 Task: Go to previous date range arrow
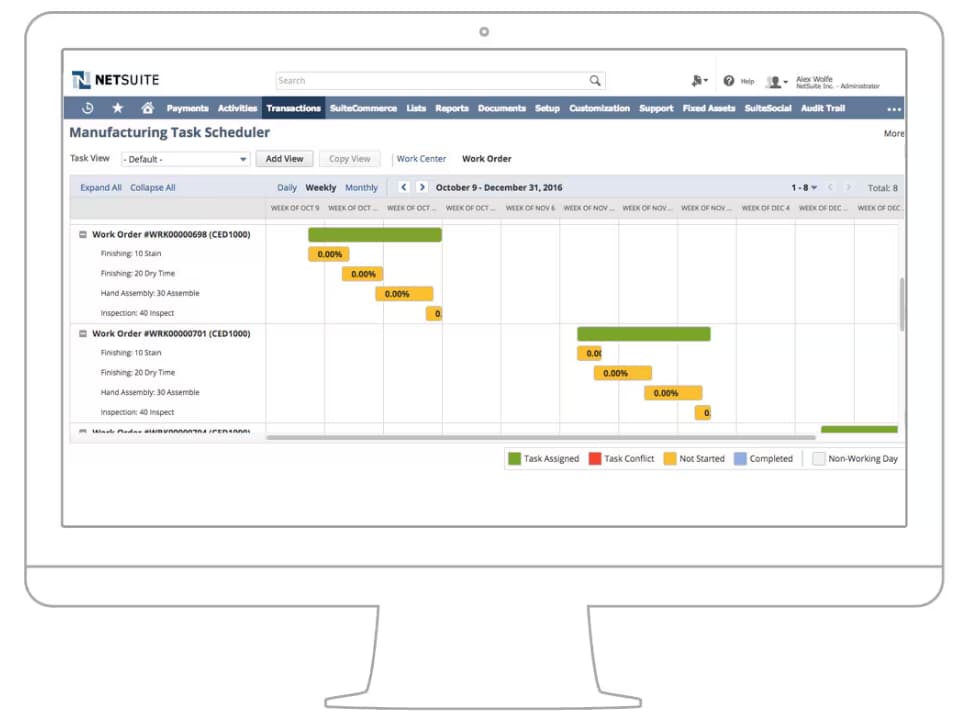(x=404, y=187)
